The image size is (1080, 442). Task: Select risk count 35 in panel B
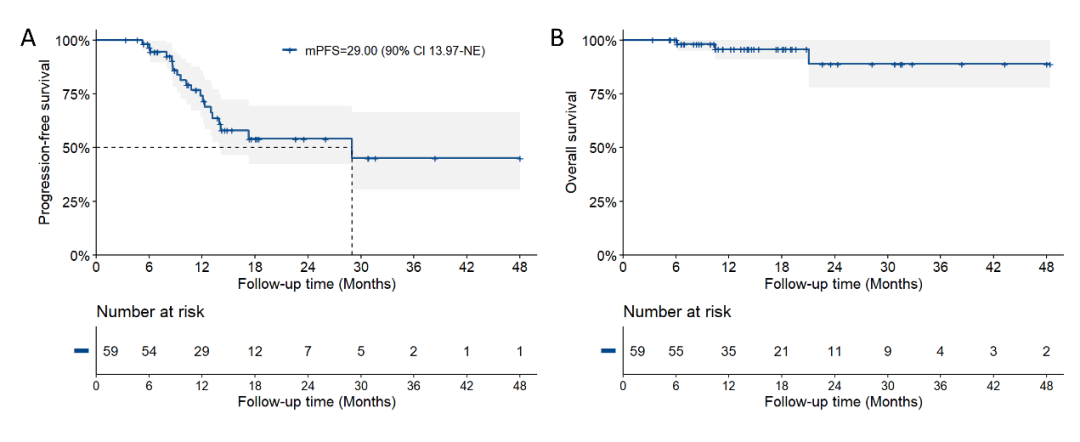[728, 351]
